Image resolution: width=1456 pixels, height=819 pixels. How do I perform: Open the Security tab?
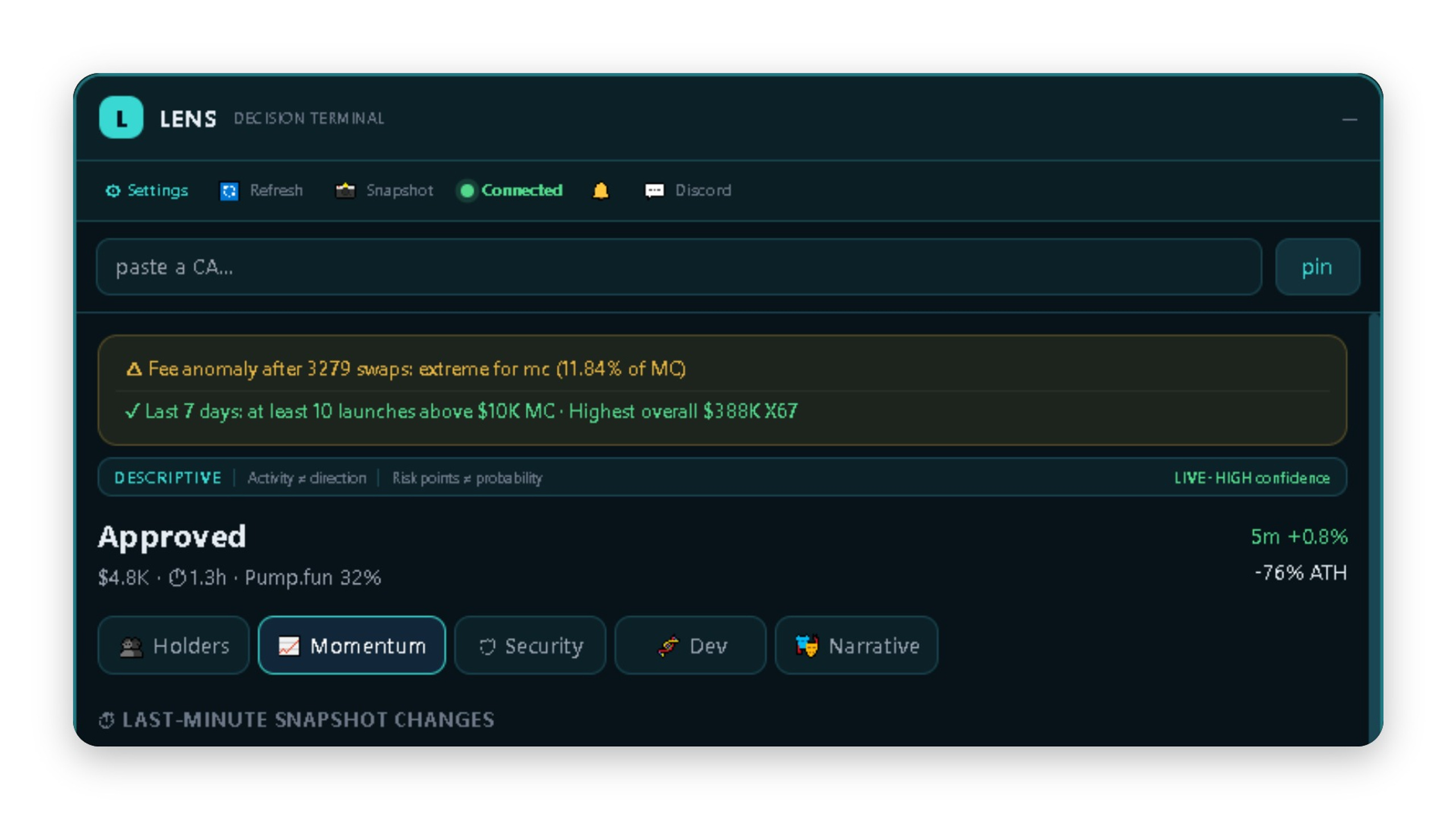(530, 646)
